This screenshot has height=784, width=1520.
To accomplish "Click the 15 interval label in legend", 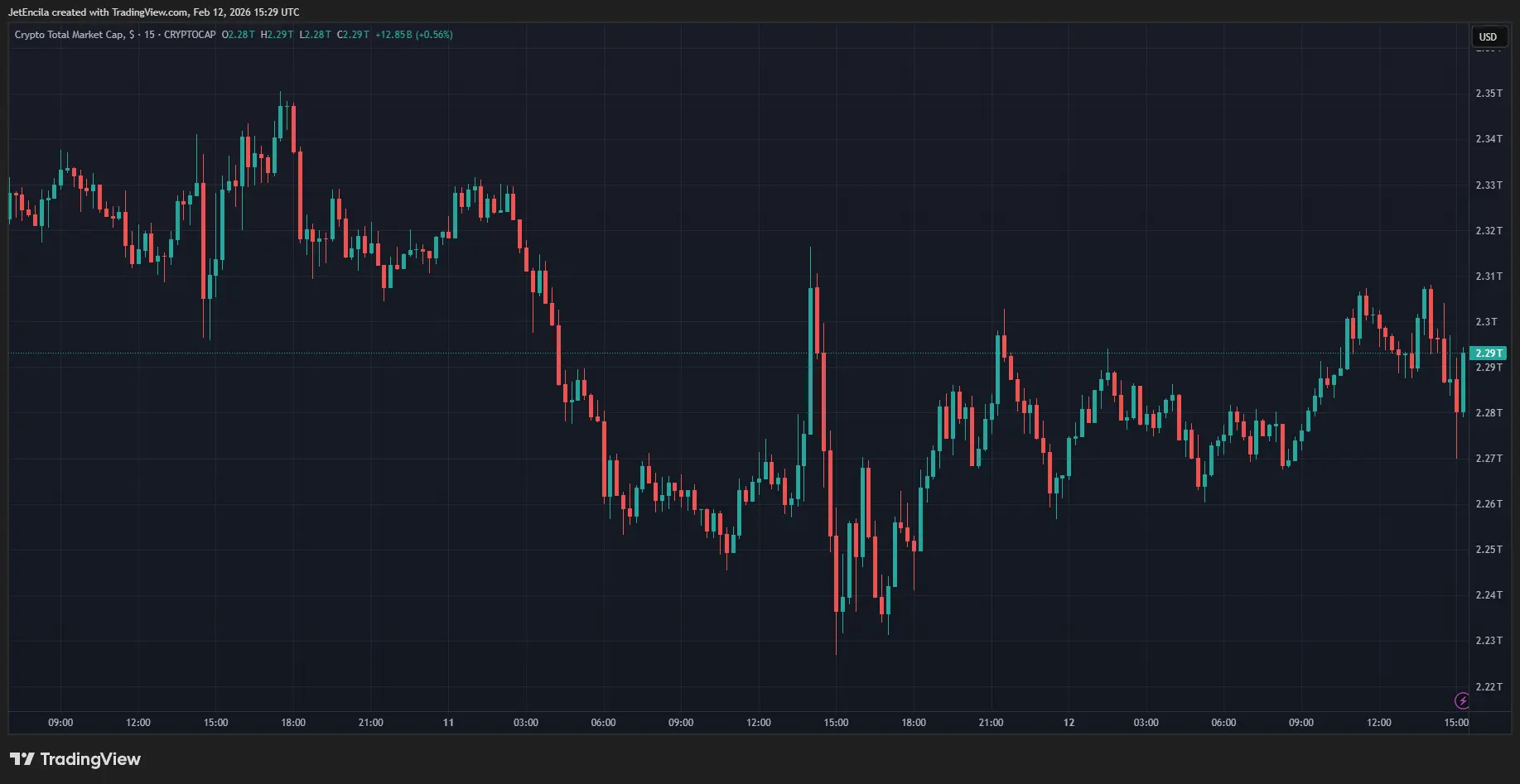I will pyautogui.click(x=149, y=35).
